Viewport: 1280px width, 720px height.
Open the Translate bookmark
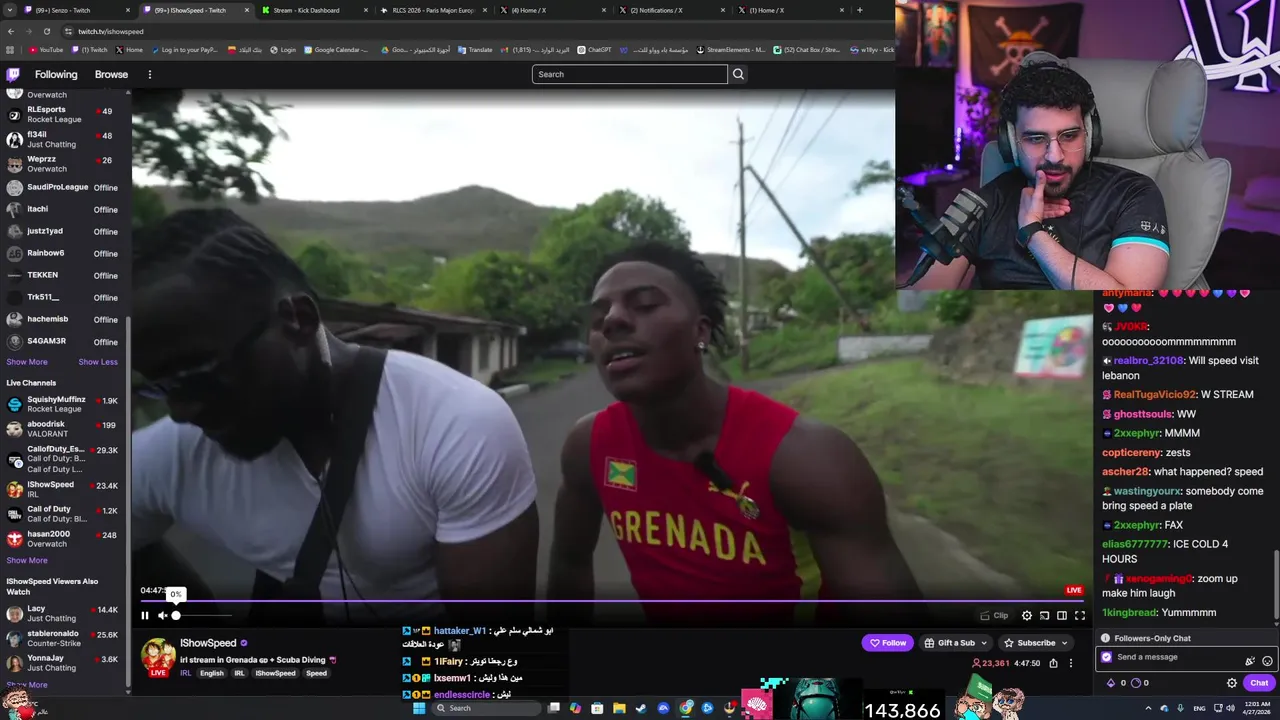[475, 49]
